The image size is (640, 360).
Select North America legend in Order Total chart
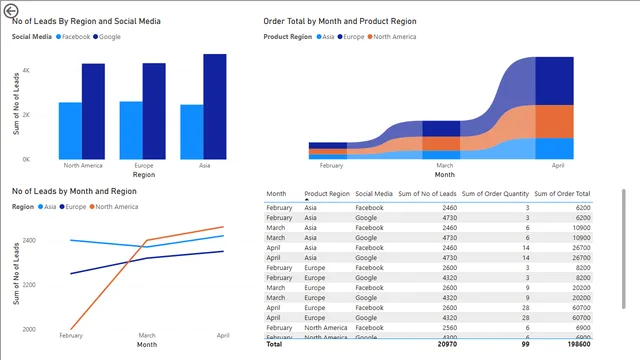(392, 37)
